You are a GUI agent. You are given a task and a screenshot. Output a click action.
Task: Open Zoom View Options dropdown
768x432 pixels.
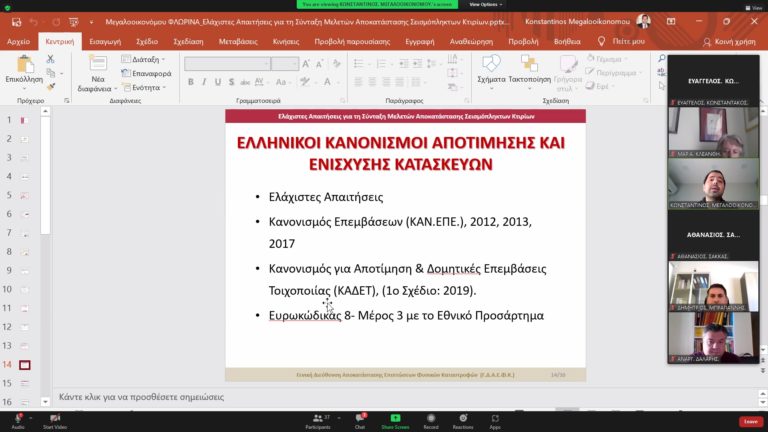click(x=485, y=4)
